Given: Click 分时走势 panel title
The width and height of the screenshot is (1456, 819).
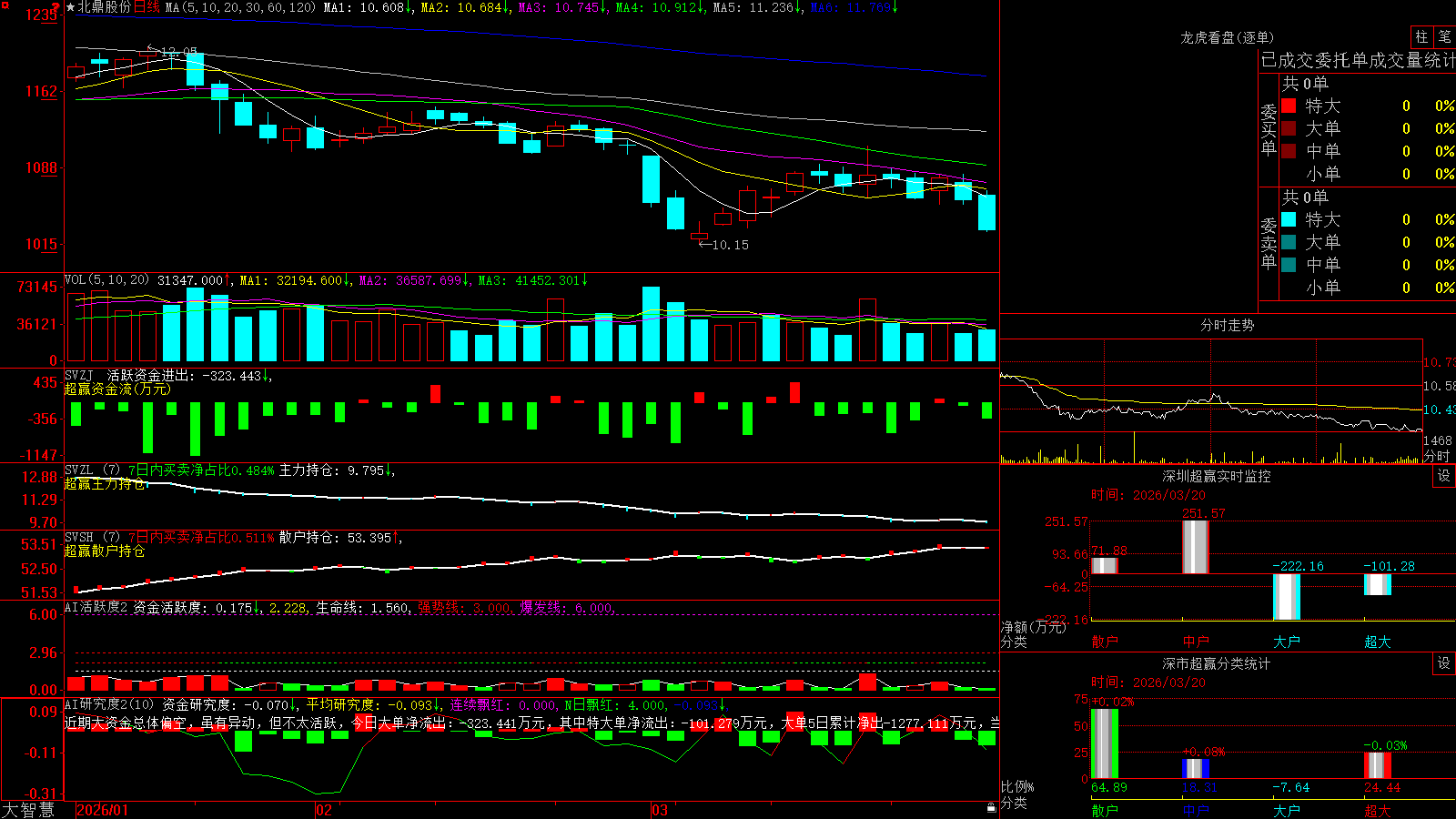Looking at the screenshot, I should coord(1227,325).
